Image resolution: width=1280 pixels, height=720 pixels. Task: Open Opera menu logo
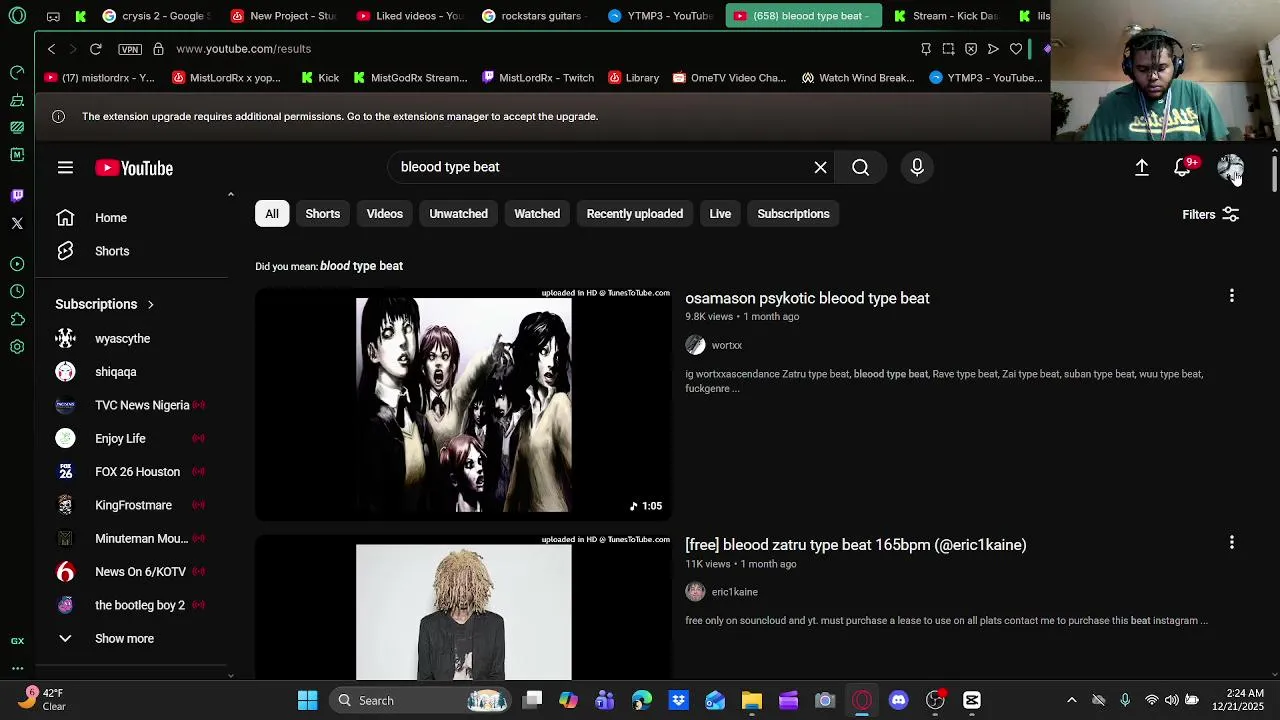17,16
